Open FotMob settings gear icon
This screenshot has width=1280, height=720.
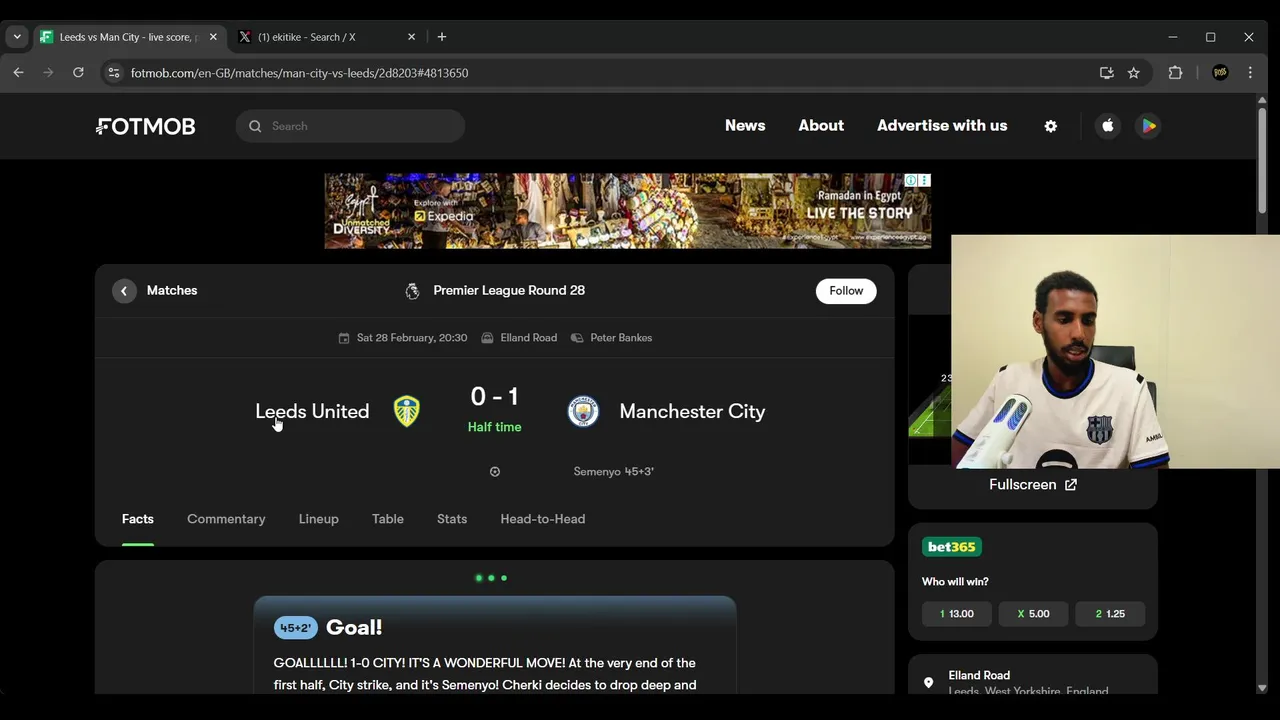coord(1050,126)
